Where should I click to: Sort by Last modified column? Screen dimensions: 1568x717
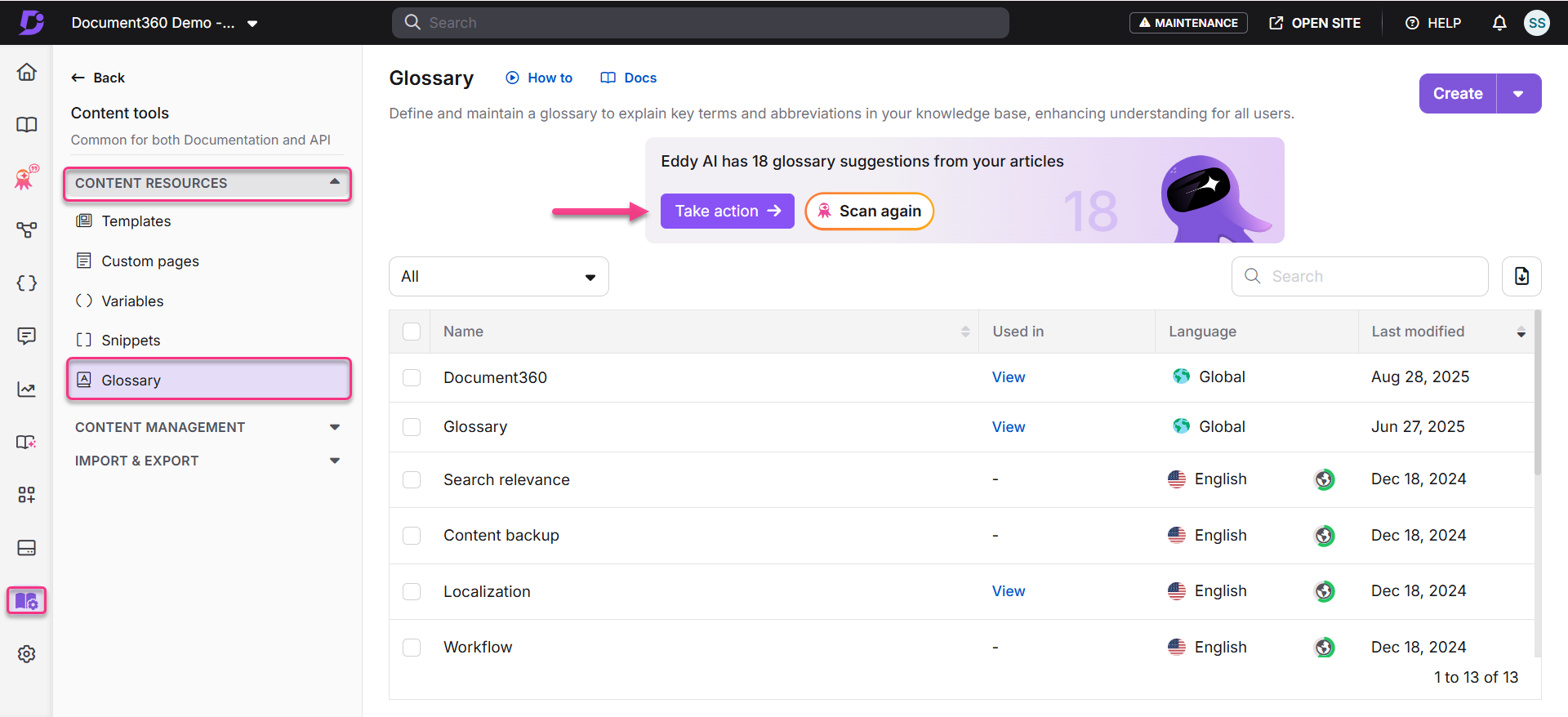[1521, 332]
